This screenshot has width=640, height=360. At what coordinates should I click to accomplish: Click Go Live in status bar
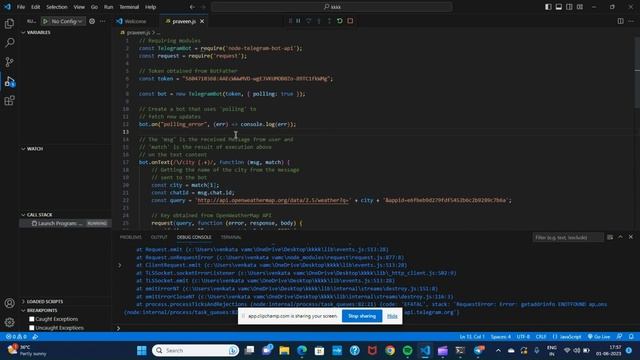pyautogui.click(x=599, y=337)
